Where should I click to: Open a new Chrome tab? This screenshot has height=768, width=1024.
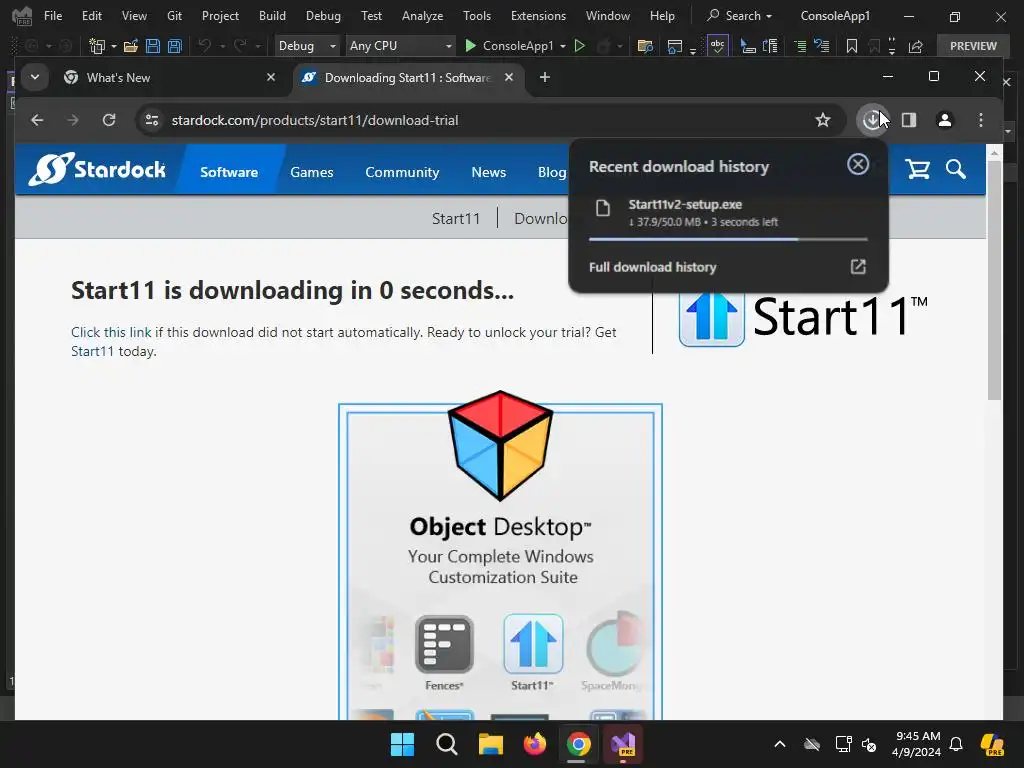click(545, 78)
